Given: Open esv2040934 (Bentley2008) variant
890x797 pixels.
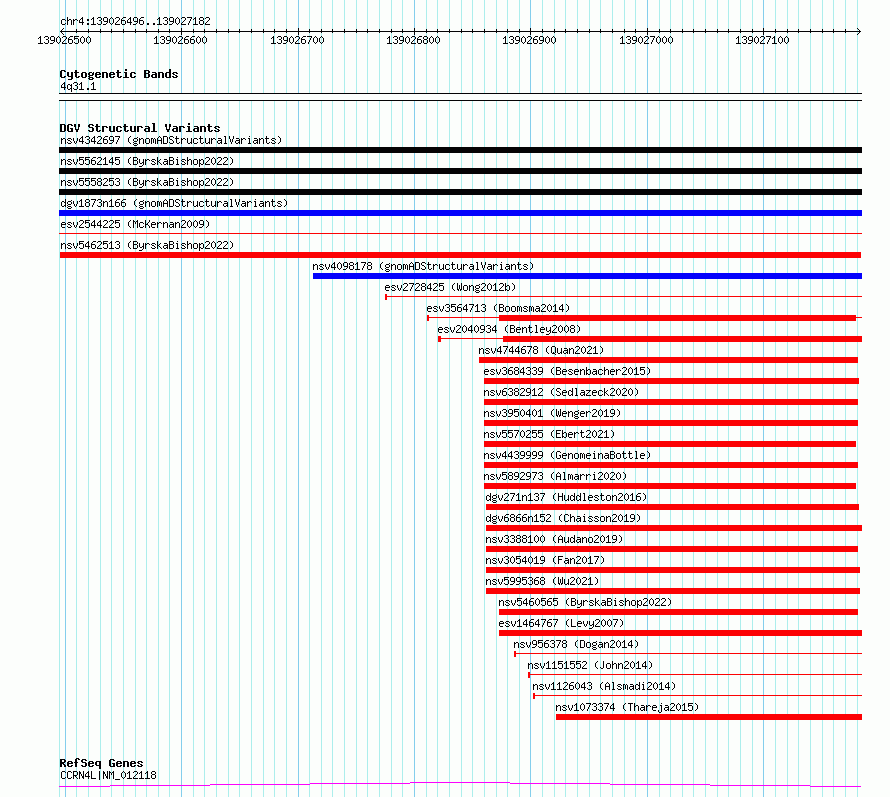Looking at the screenshot, I should (x=509, y=329).
